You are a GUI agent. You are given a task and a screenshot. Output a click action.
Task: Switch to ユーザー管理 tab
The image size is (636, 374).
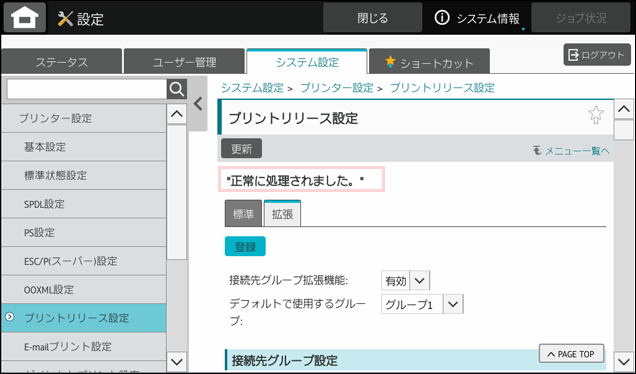click(x=185, y=62)
